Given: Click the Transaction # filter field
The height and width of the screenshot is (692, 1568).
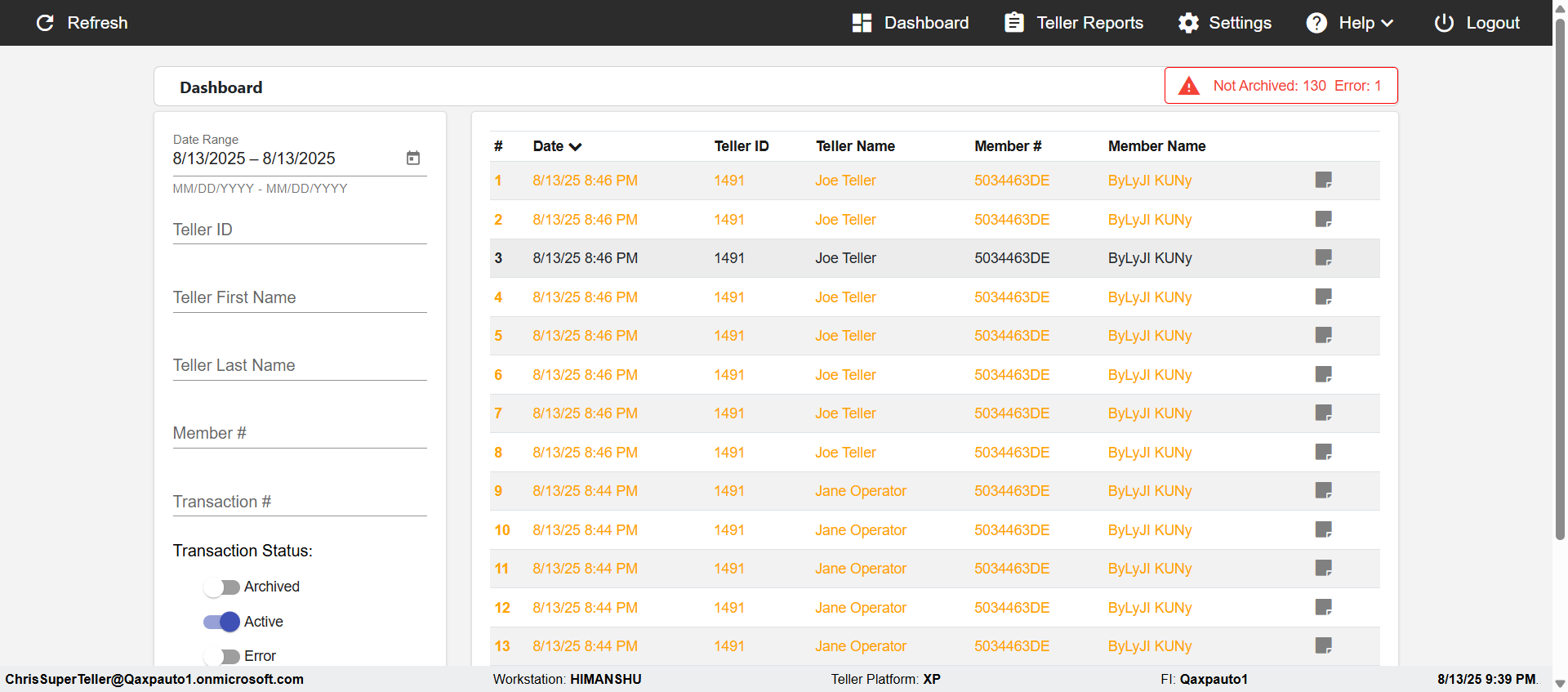Looking at the screenshot, I should tap(300, 502).
